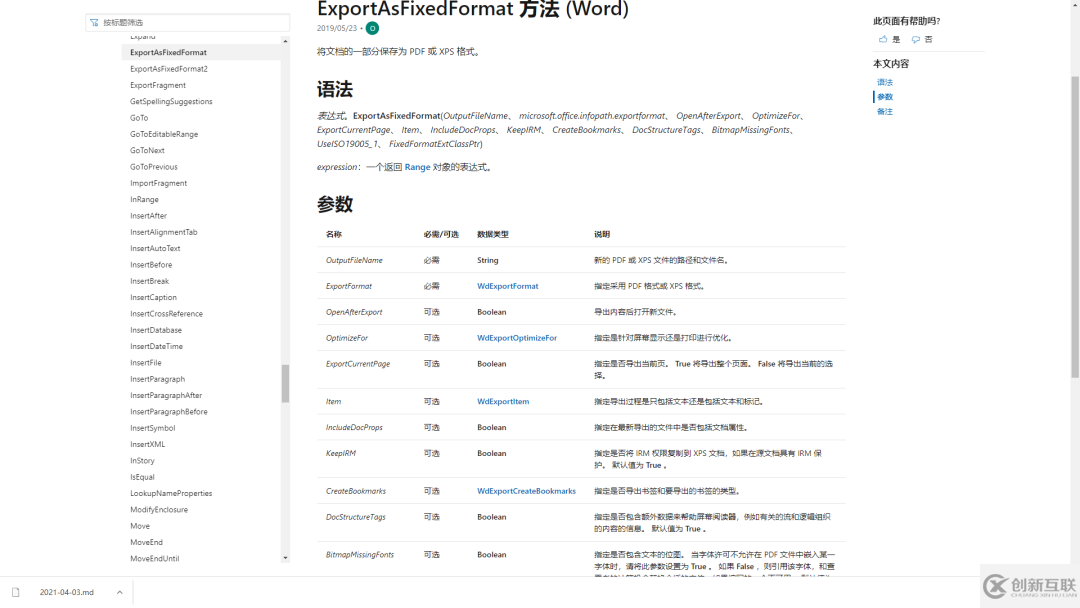The image size is (1080, 608).
Task: Open InsertBreak in sidebar
Action: 149,282
